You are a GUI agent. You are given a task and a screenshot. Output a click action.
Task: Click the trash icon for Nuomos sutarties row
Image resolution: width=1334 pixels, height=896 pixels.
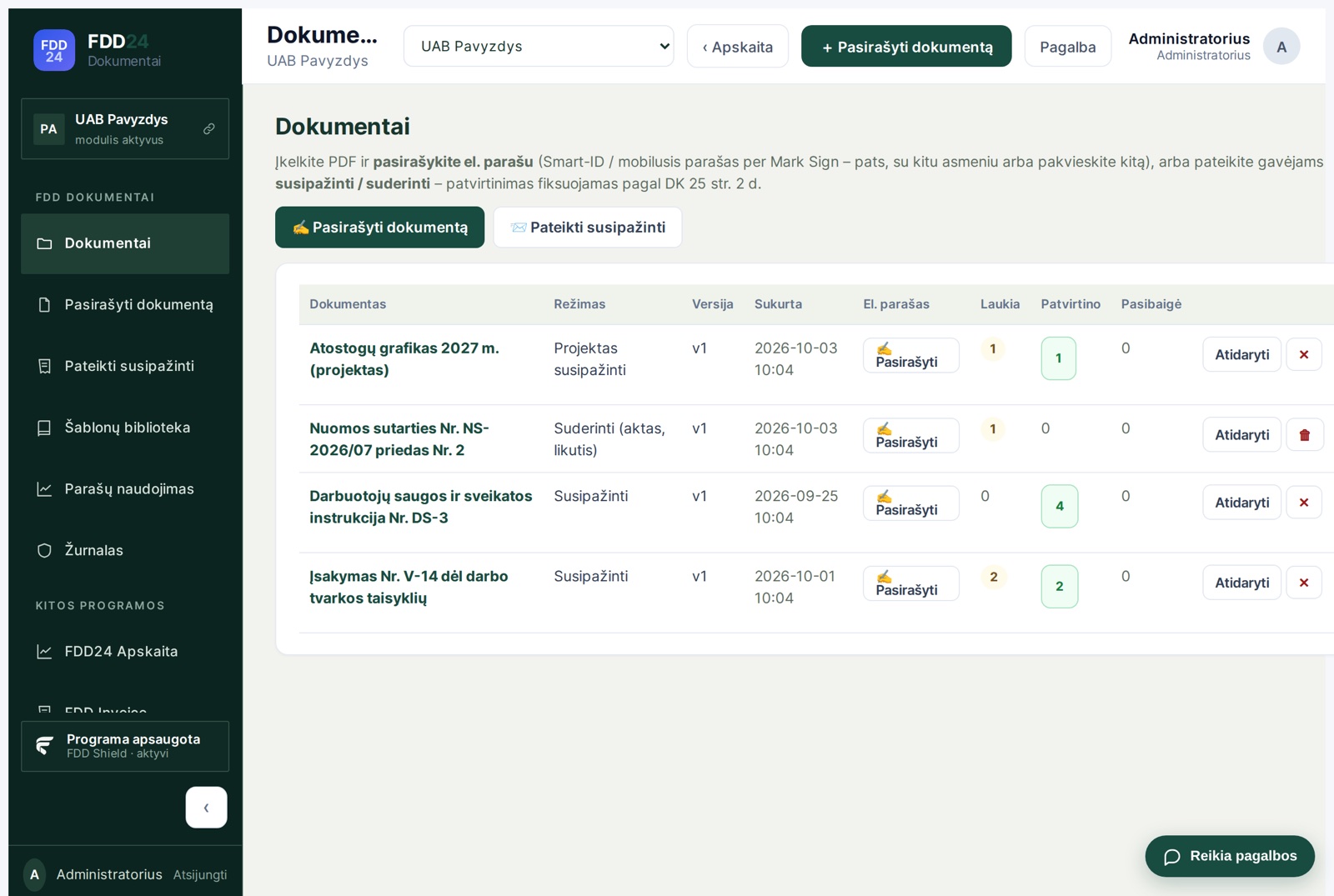pos(1305,435)
